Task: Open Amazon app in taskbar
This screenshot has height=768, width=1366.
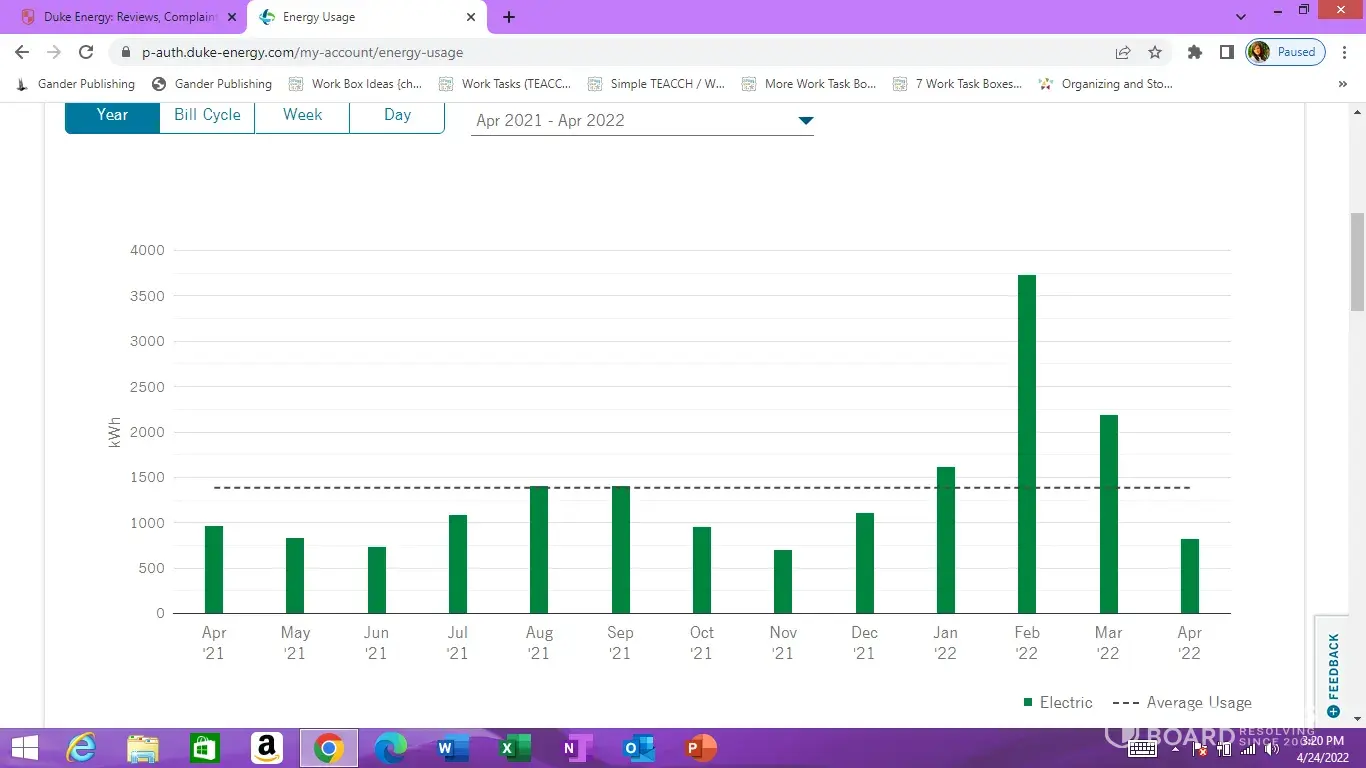Action: click(266, 747)
